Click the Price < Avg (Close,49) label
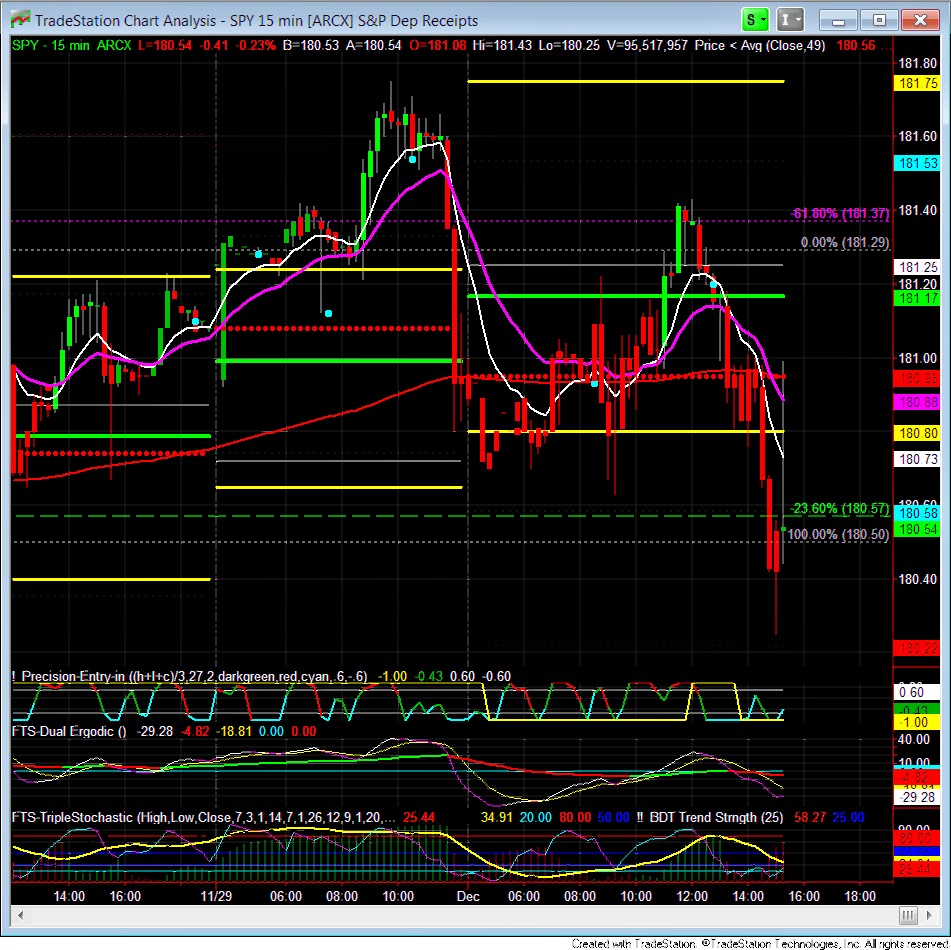951x950 pixels. (x=759, y=45)
